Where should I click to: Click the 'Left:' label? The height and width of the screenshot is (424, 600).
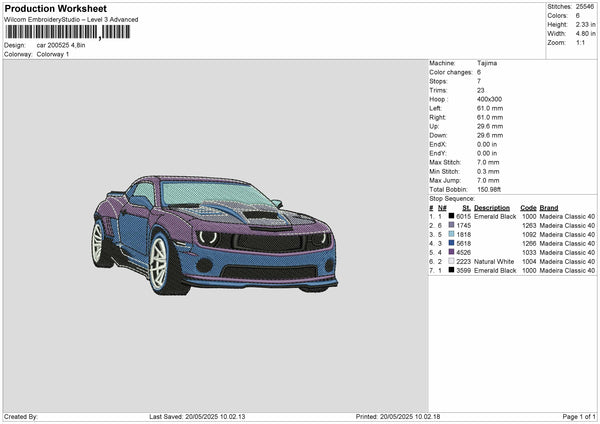(x=435, y=108)
